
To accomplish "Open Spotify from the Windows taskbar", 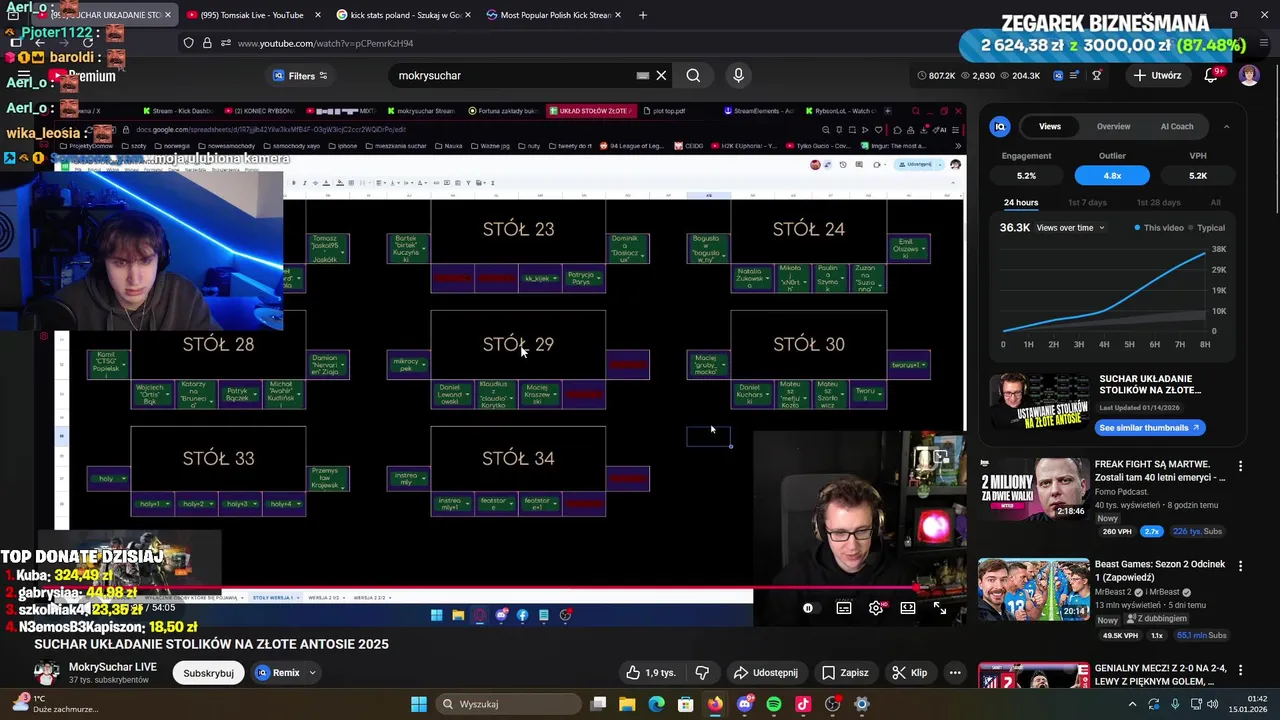I will pos(774,704).
